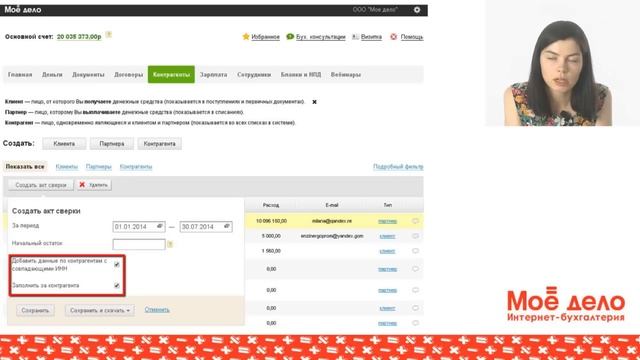Open the Главная tab
Screen dimensions: 640x360
(20, 75)
